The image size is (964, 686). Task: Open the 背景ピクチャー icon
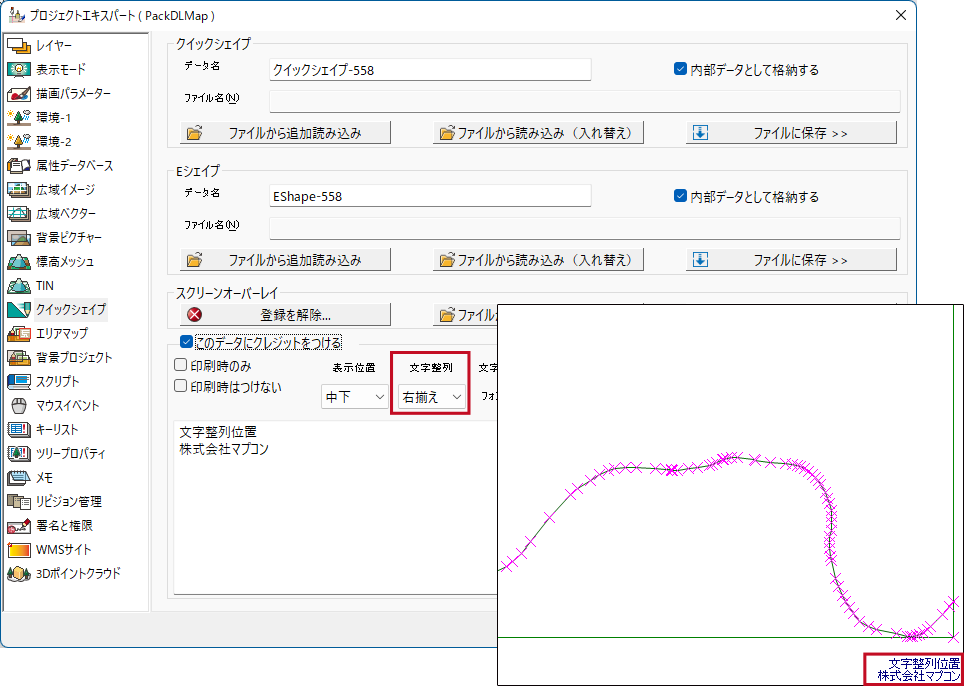(18, 237)
